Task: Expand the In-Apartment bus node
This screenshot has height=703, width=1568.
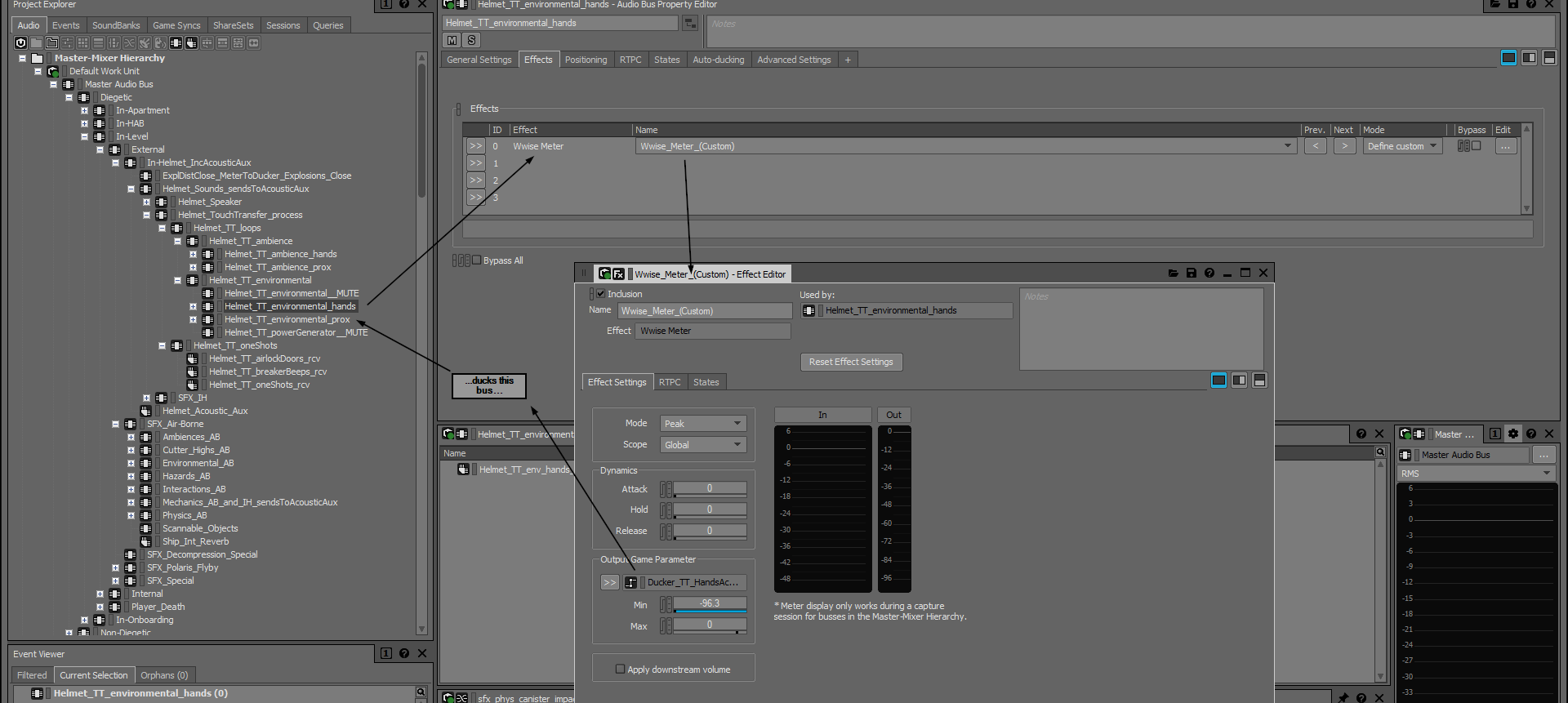Action: tap(84, 110)
